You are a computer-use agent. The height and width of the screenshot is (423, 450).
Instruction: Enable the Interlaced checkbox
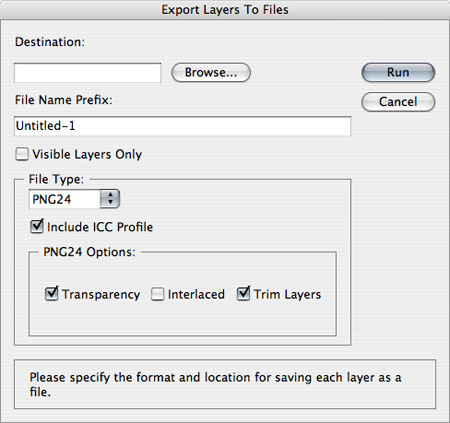pyautogui.click(x=157, y=294)
